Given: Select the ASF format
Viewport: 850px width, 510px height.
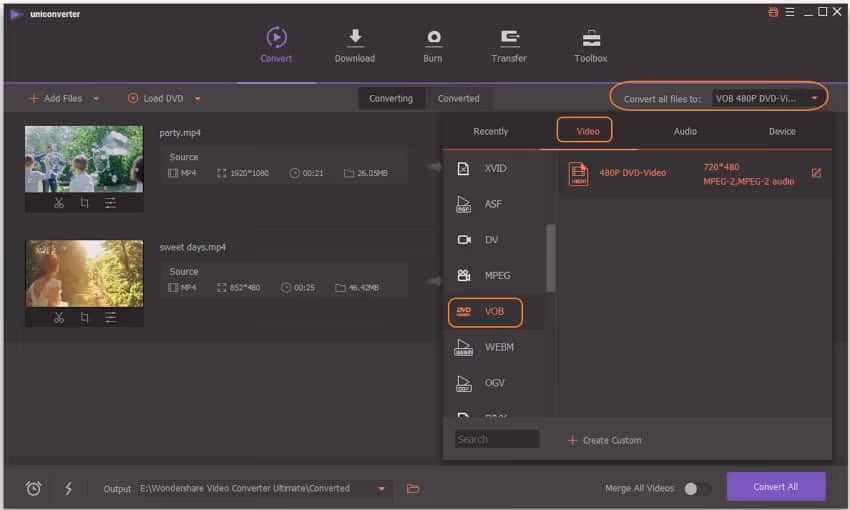Looking at the screenshot, I should (493, 204).
